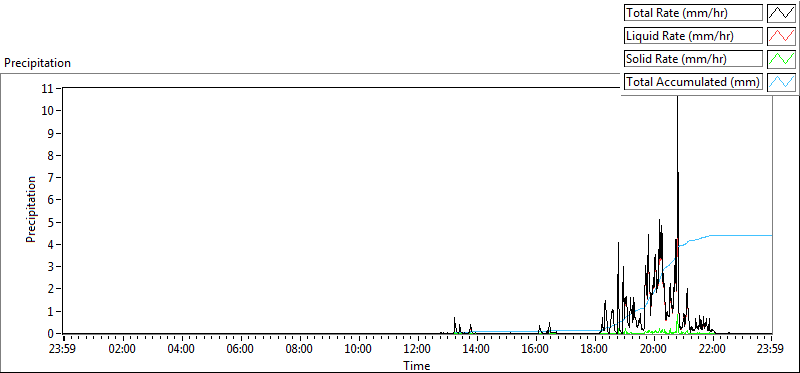Click the 12:00 time label
The width and height of the screenshot is (800, 373).
(x=417, y=350)
